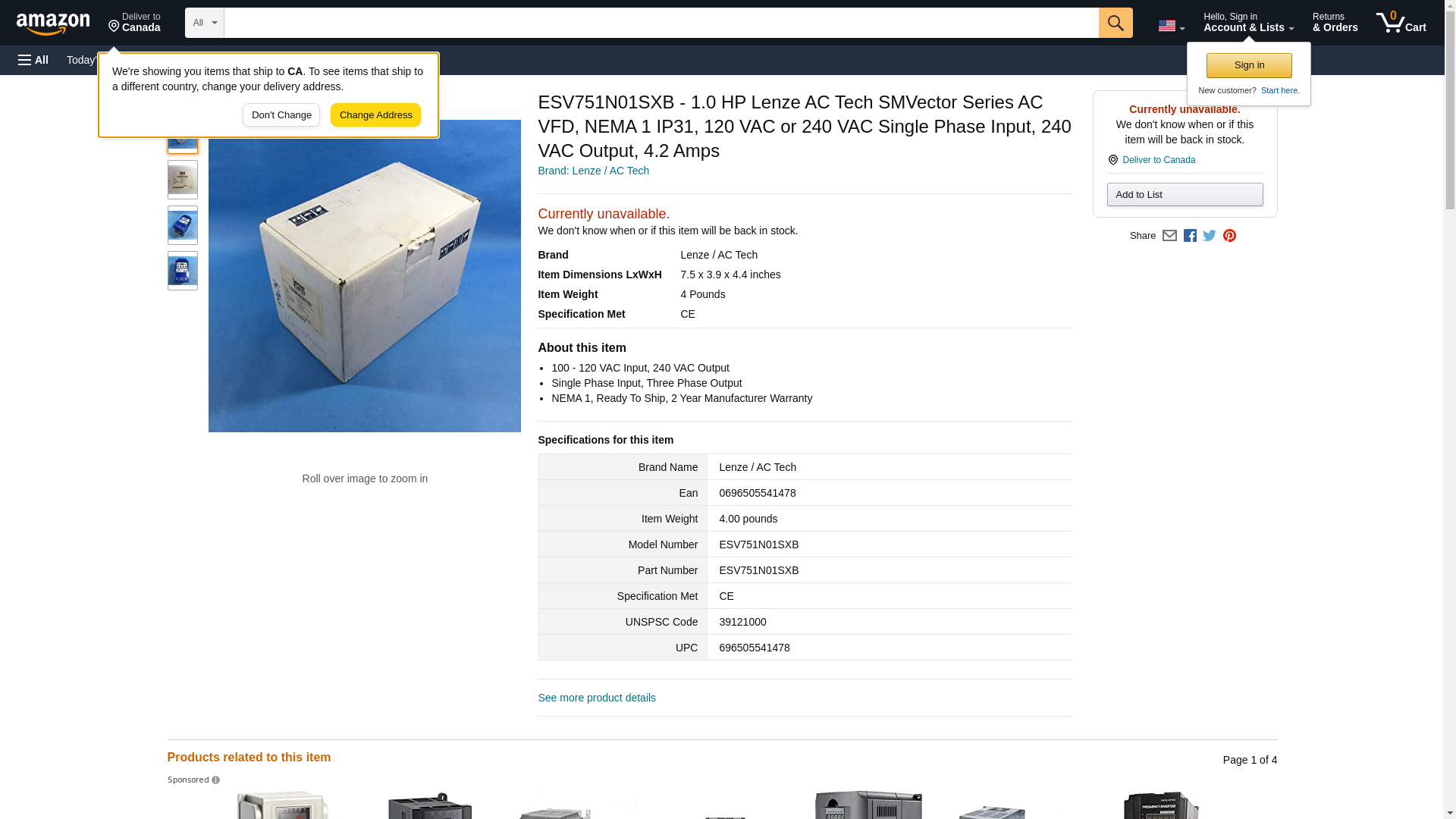Click the Change Address button
Viewport: 1456px width, 819px height.
(x=375, y=115)
